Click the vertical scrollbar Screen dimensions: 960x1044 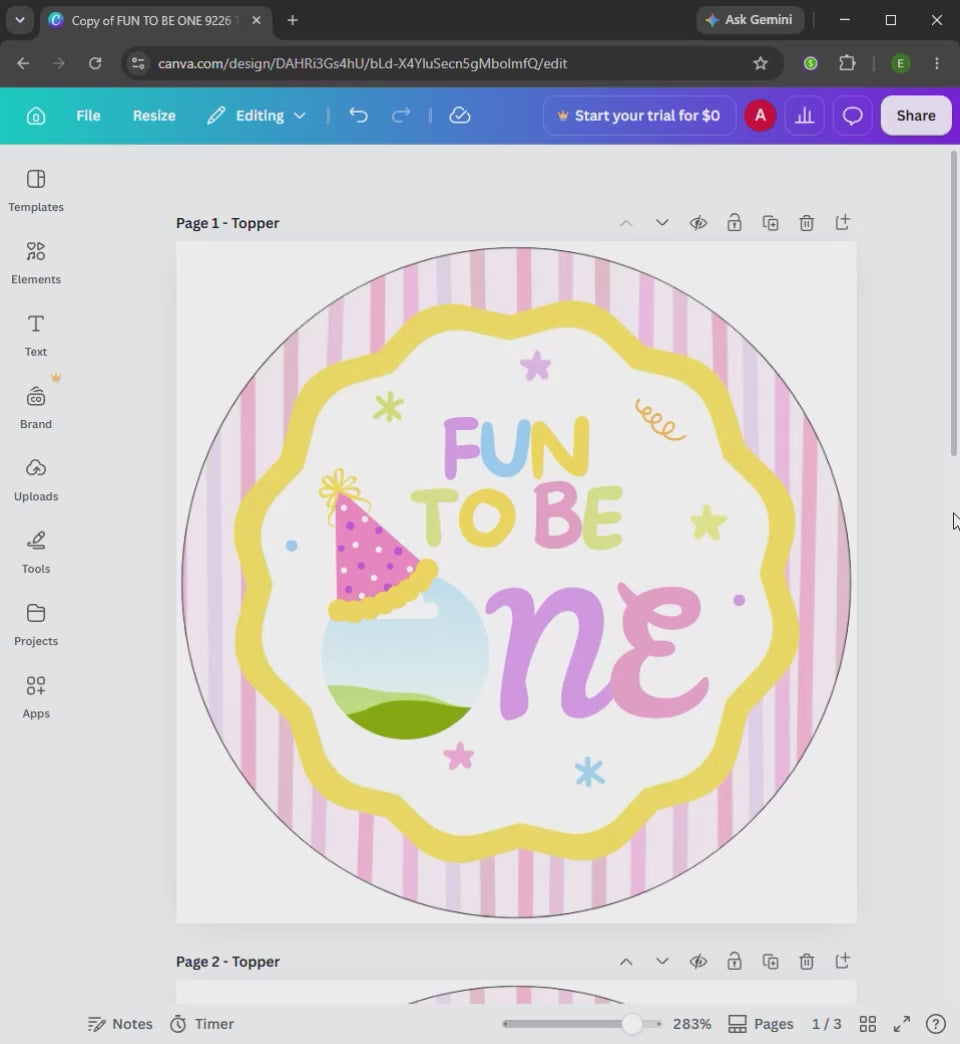tap(953, 304)
